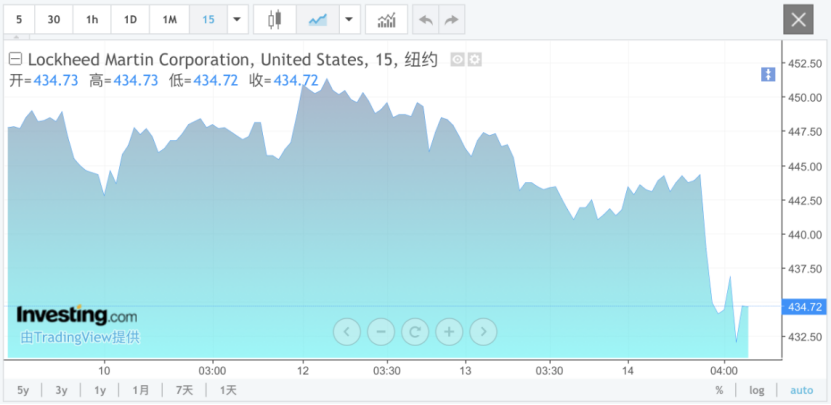The width and height of the screenshot is (831, 405).
Task: Open the 由TradingView提供 link
Action: point(80,337)
